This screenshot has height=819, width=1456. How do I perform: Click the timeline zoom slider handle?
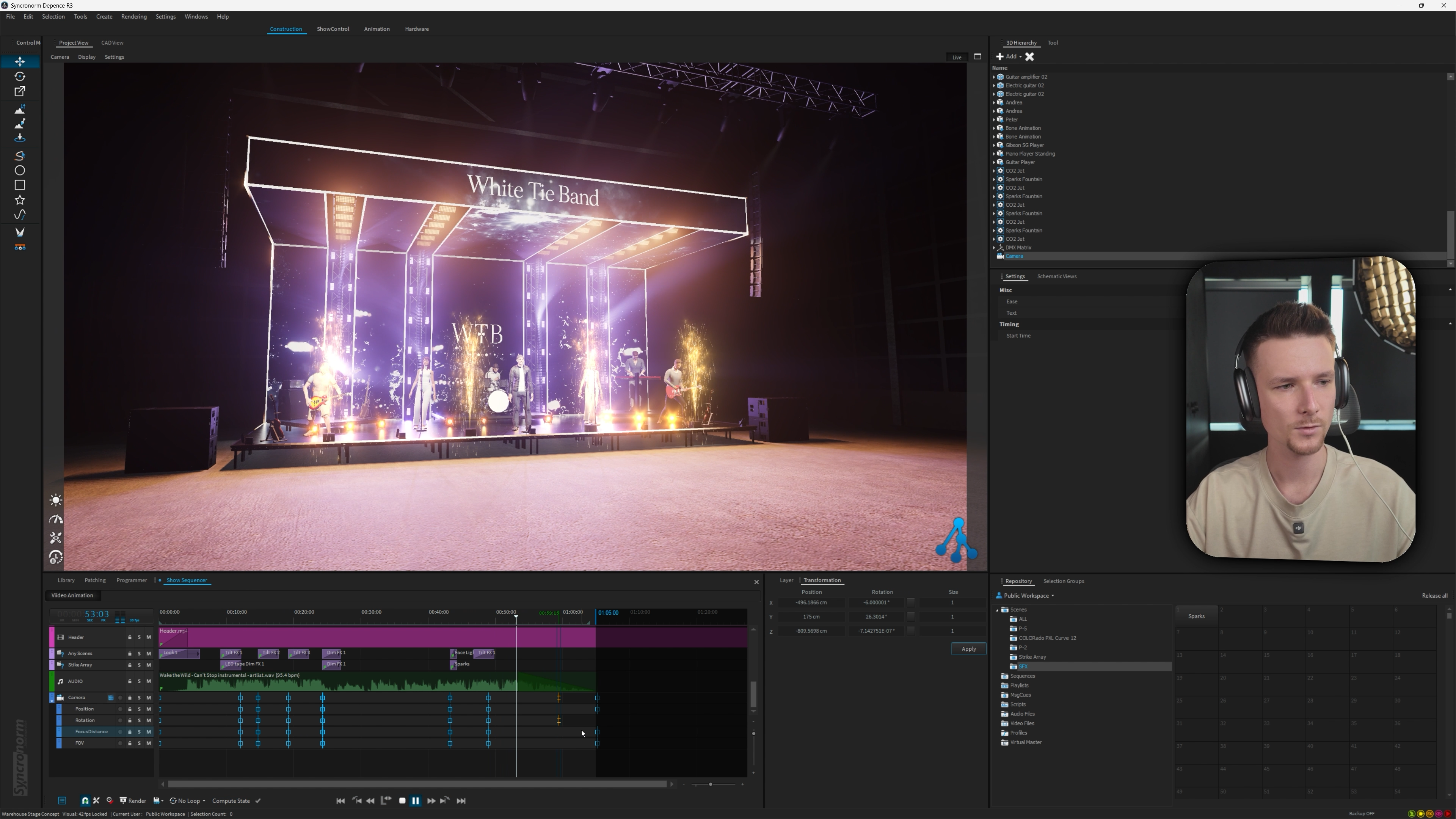coord(711,784)
